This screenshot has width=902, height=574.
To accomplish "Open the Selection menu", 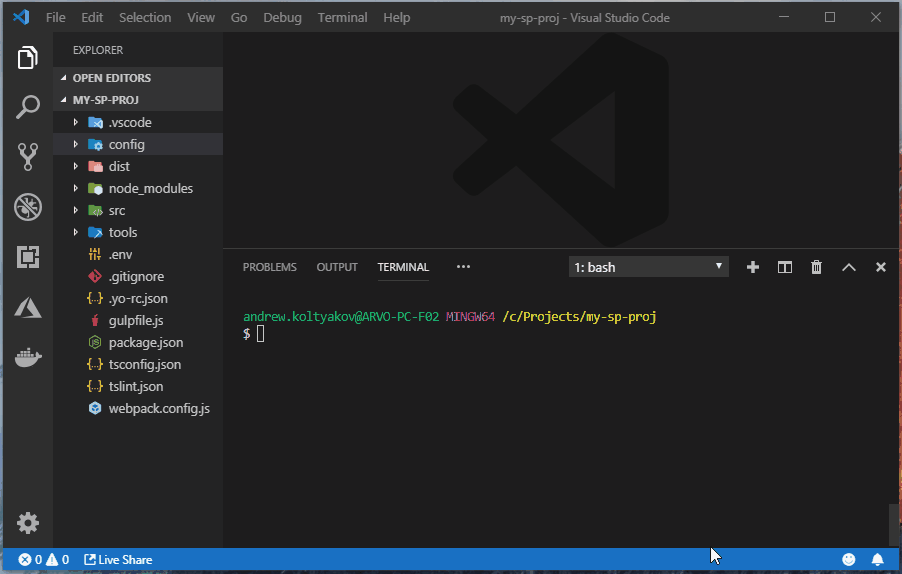I will tap(145, 17).
